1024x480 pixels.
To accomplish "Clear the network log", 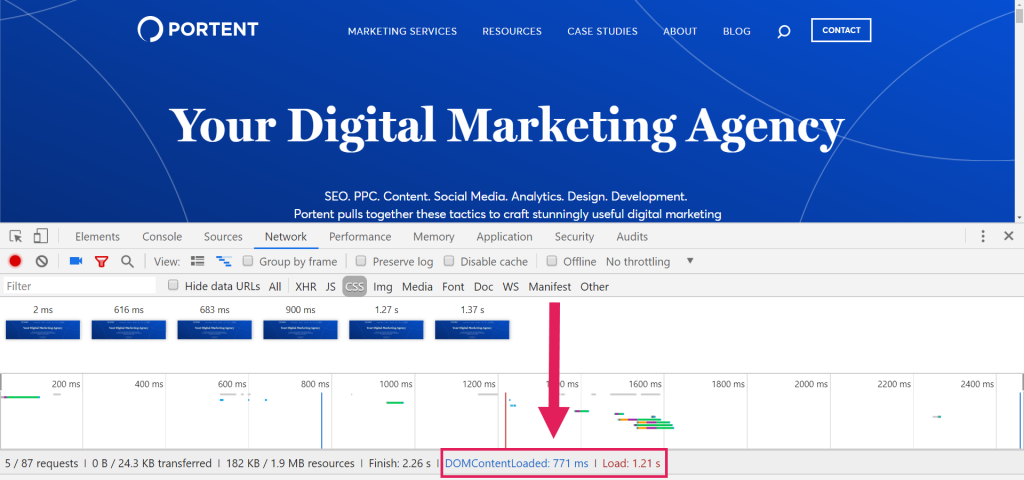I will 42,261.
